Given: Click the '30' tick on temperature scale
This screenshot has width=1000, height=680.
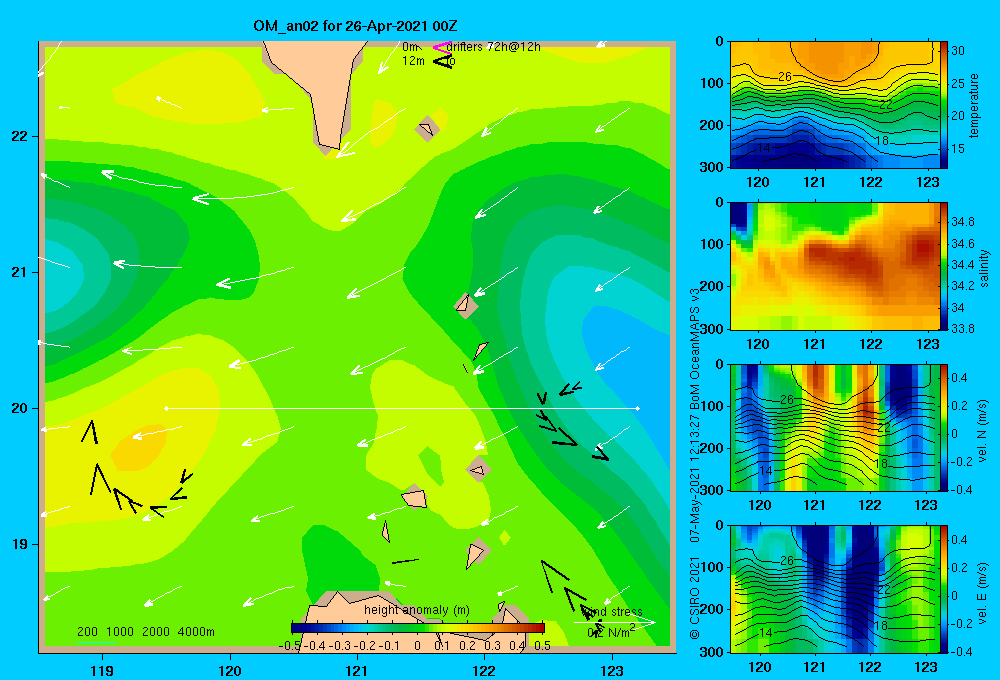Looking at the screenshot, I should point(957,51).
